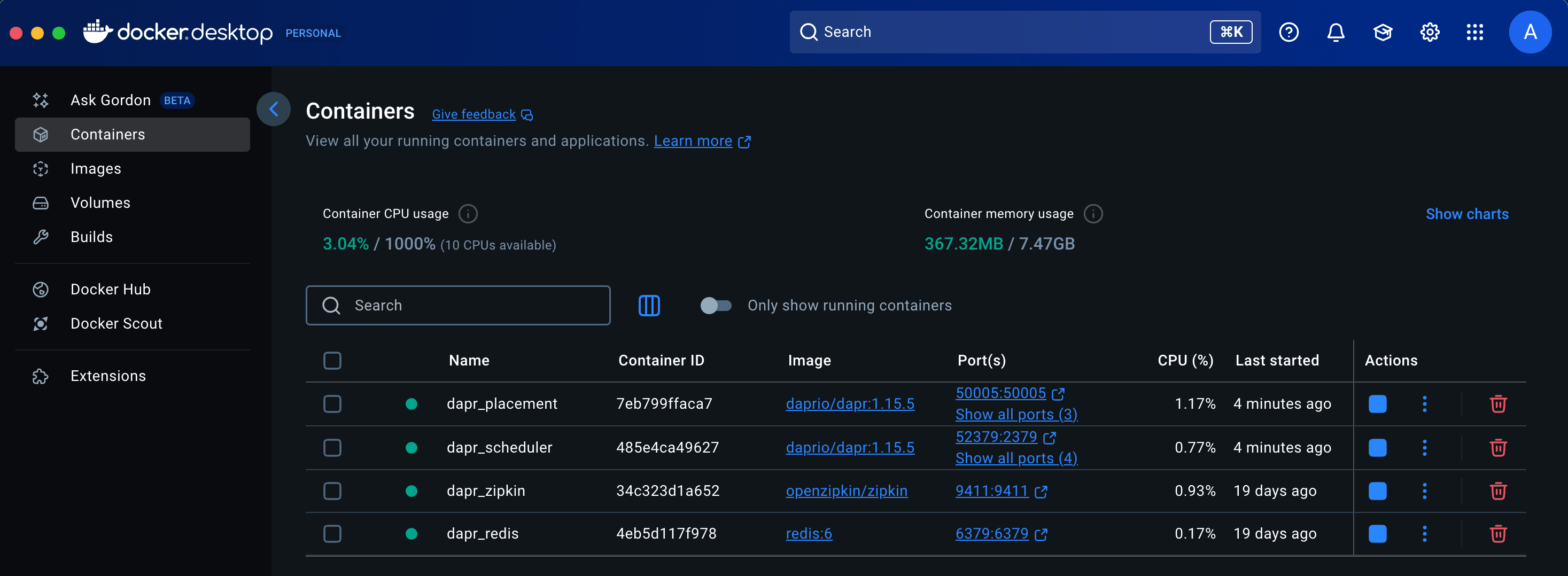
Task: Open Extensions in the sidebar
Action: (132, 376)
